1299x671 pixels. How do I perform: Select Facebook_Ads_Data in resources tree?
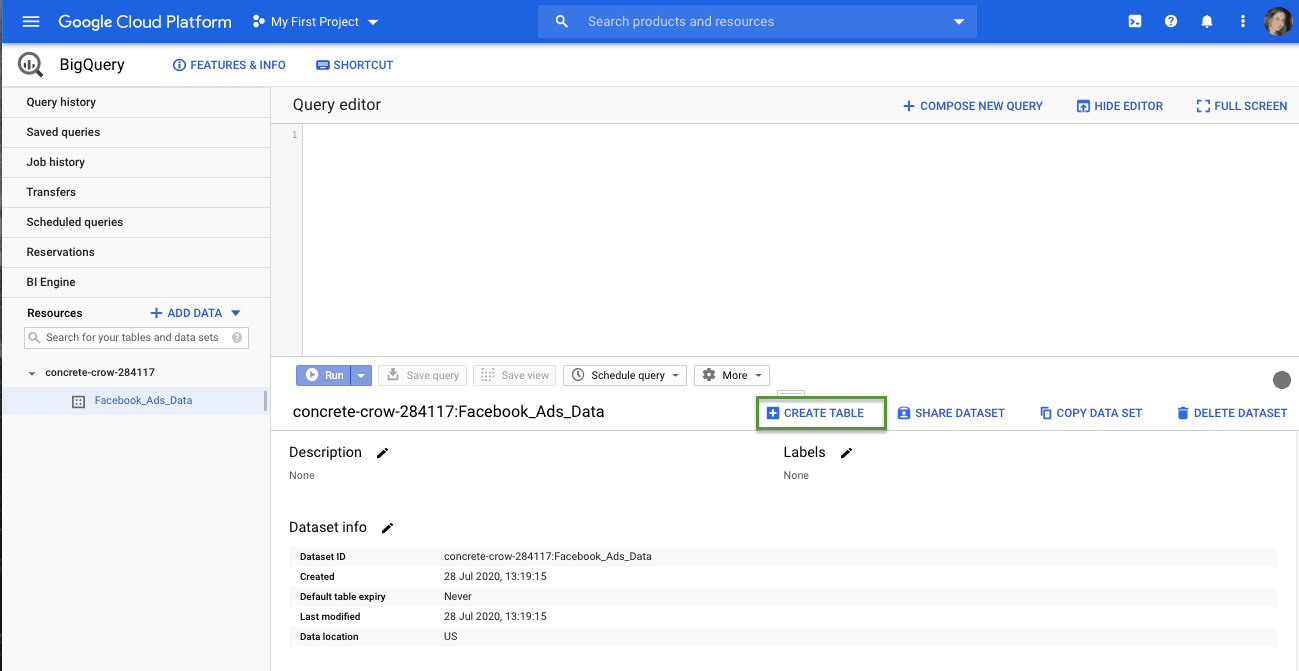pyautogui.click(x=143, y=401)
